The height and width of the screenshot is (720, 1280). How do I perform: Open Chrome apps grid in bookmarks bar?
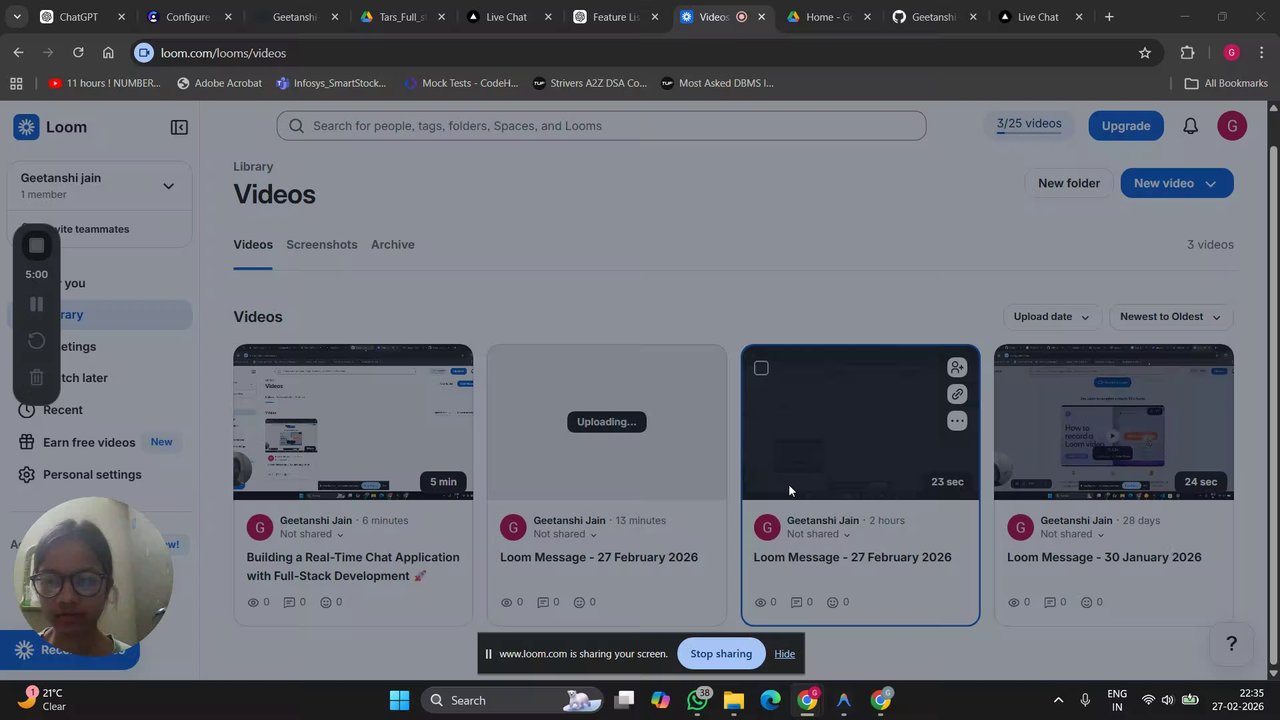pos(16,83)
